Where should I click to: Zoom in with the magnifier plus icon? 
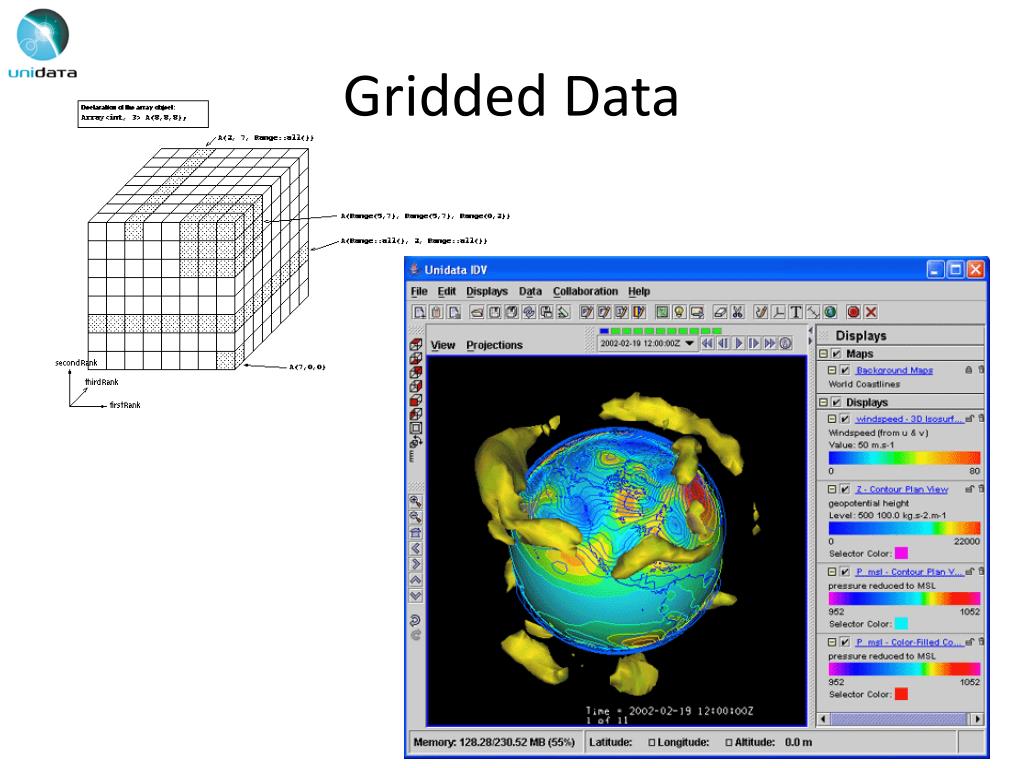415,502
